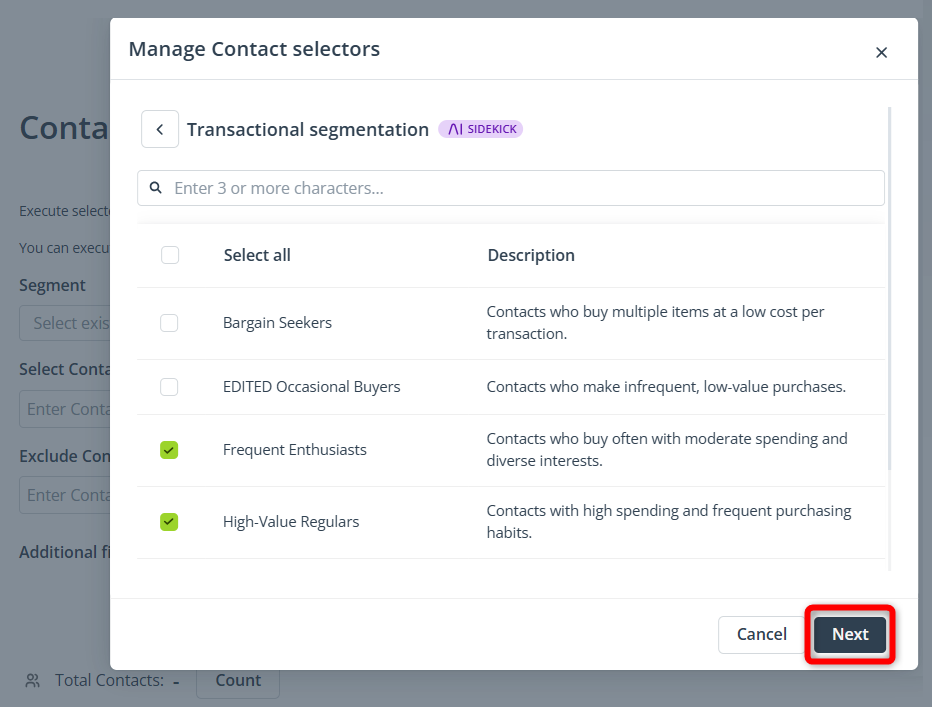Click High-Value Regulars description text
Image resolution: width=932 pixels, height=707 pixels.
[669, 521]
